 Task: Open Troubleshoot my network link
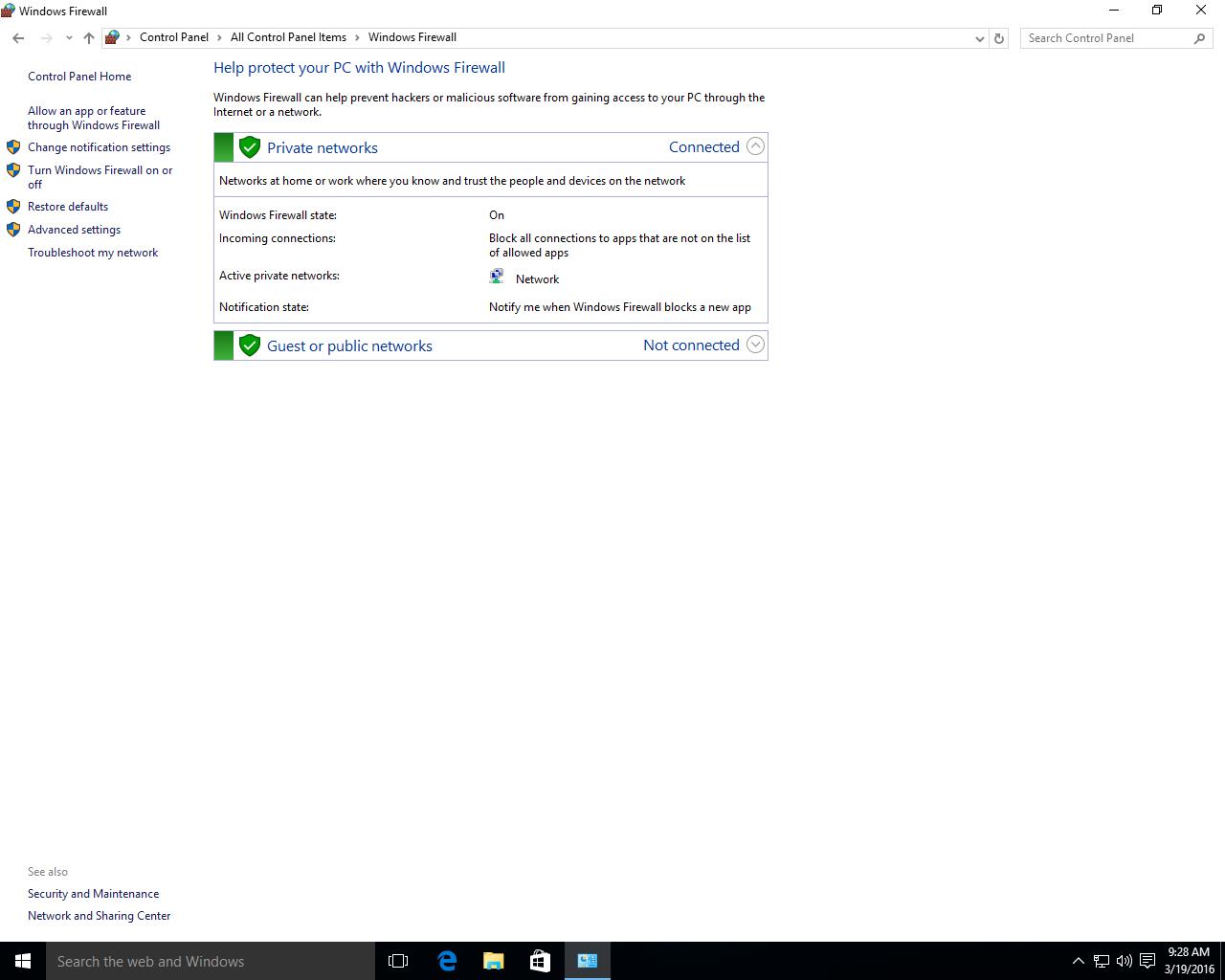point(93,253)
